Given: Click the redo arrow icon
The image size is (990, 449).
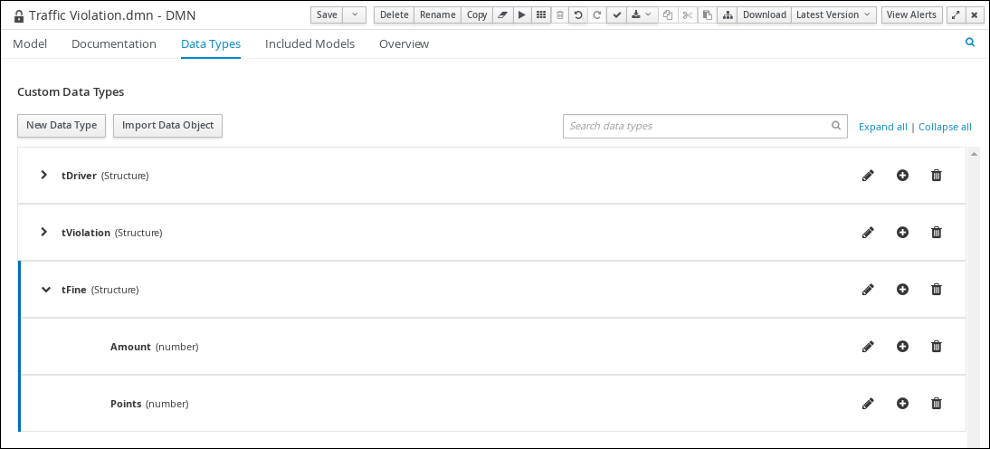Looking at the screenshot, I should tap(597, 15).
